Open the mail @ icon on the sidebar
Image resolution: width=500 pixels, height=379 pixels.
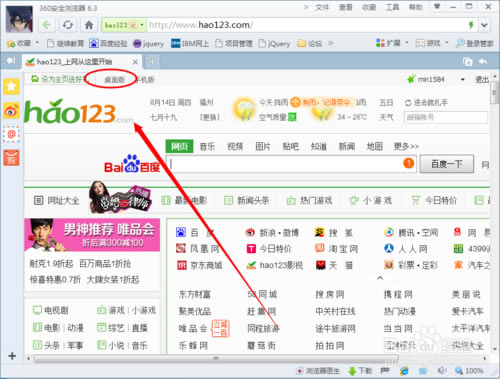point(11,134)
